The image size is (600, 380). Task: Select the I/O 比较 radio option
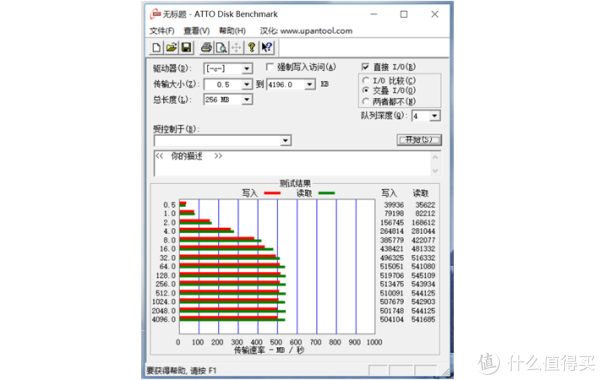[366, 80]
